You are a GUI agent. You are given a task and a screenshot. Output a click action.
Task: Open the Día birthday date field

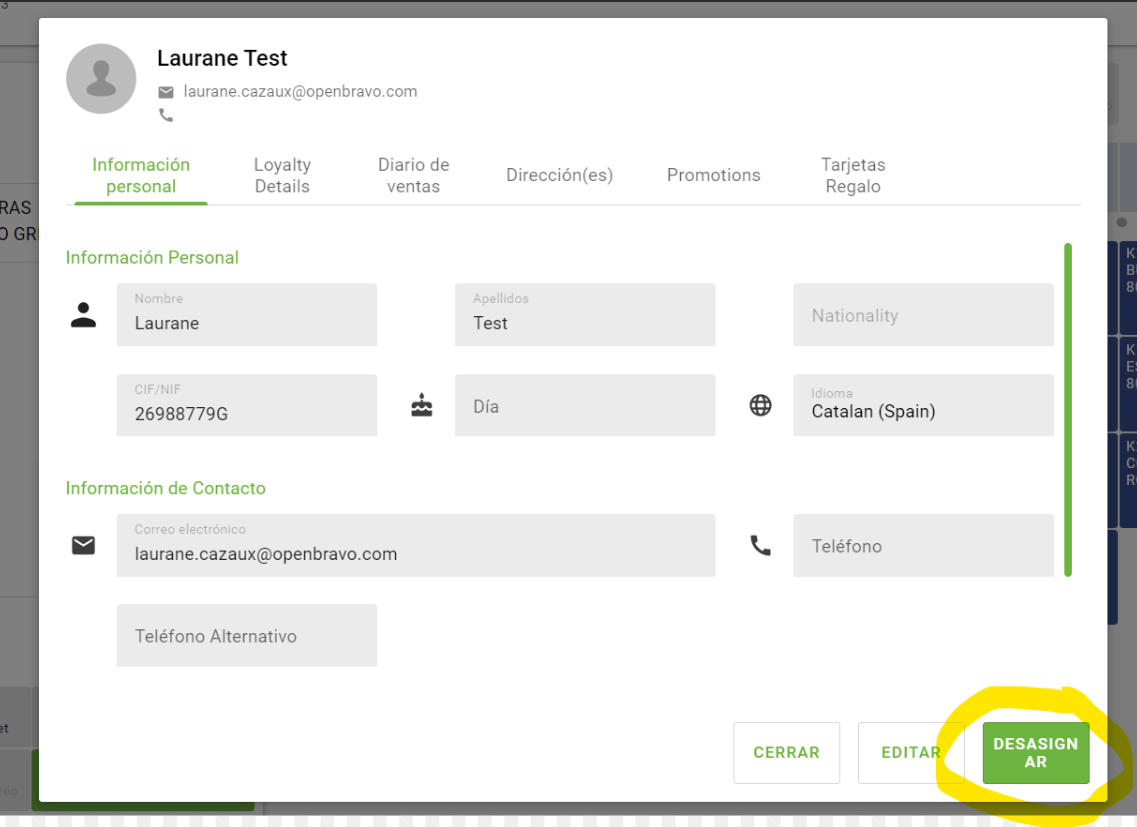584,406
